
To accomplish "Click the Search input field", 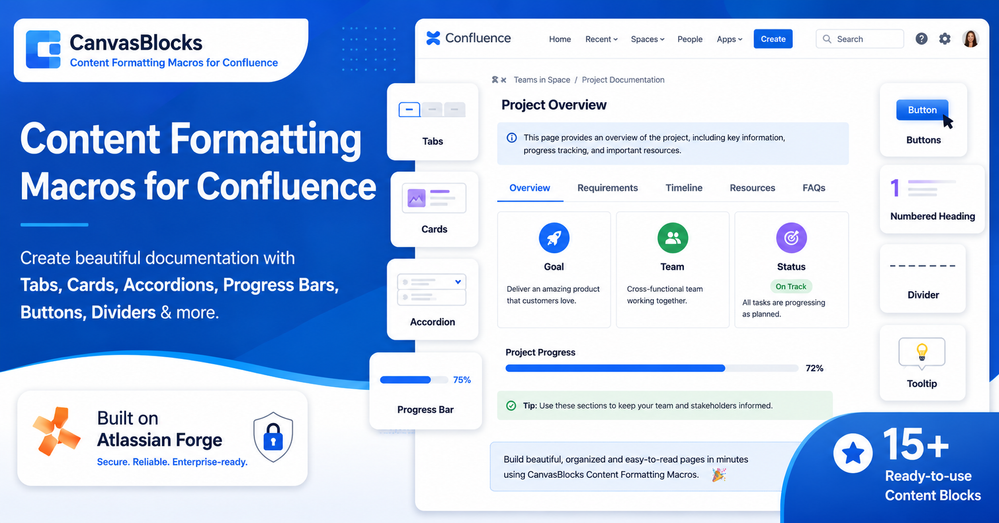I will [859, 39].
